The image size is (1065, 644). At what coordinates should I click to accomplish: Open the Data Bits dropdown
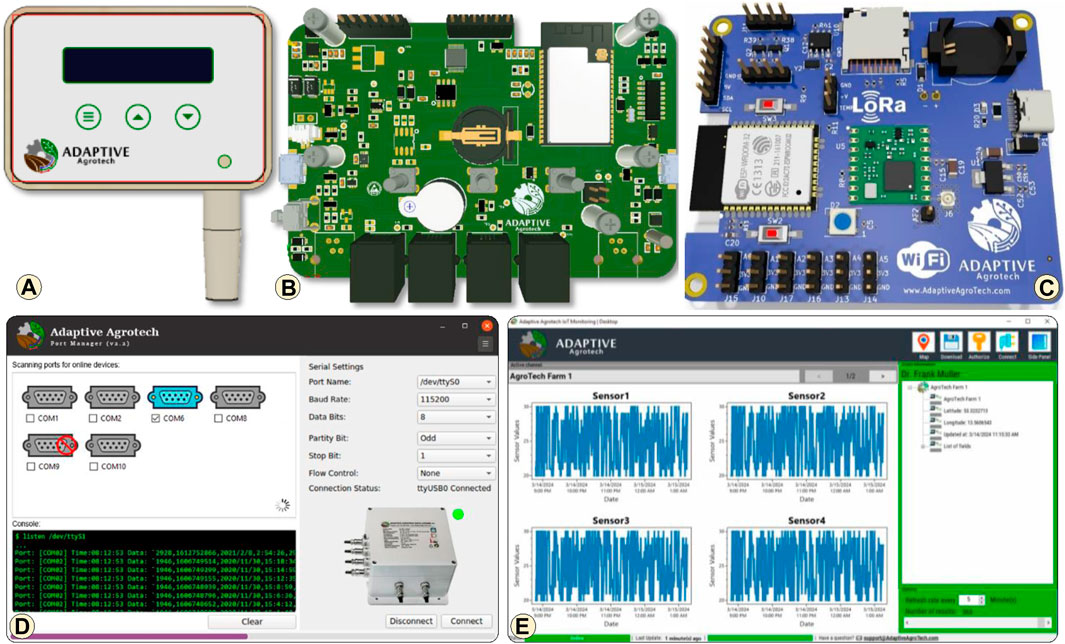456,417
